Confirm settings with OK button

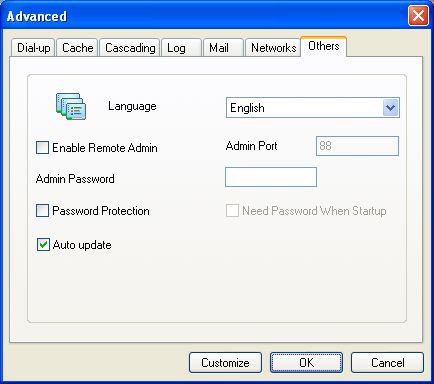click(306, 363)
